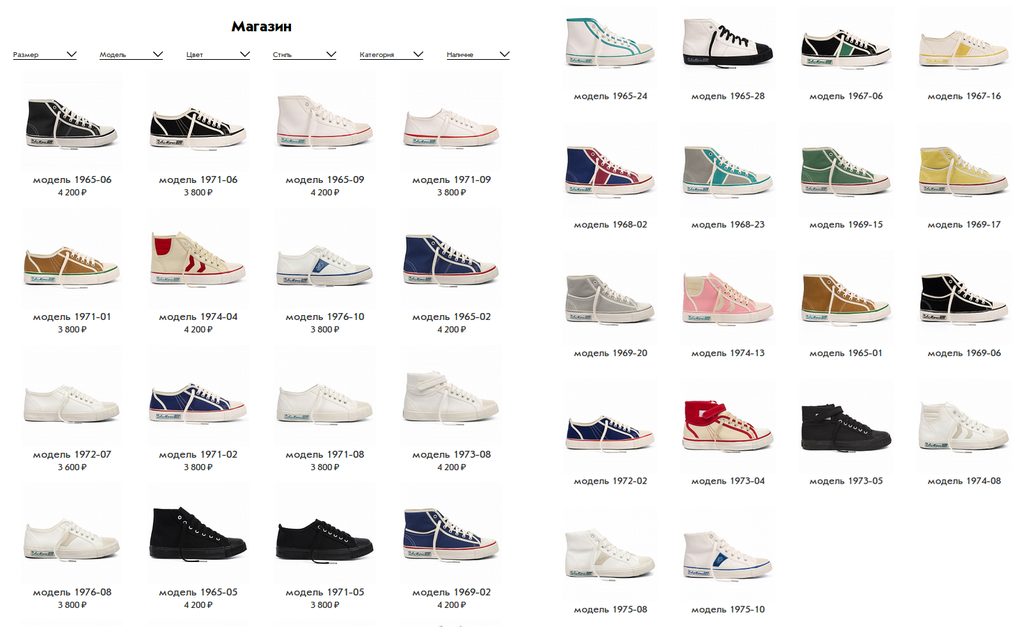
Task: Open the Размер filter dropdown
Action: point(44,55)
